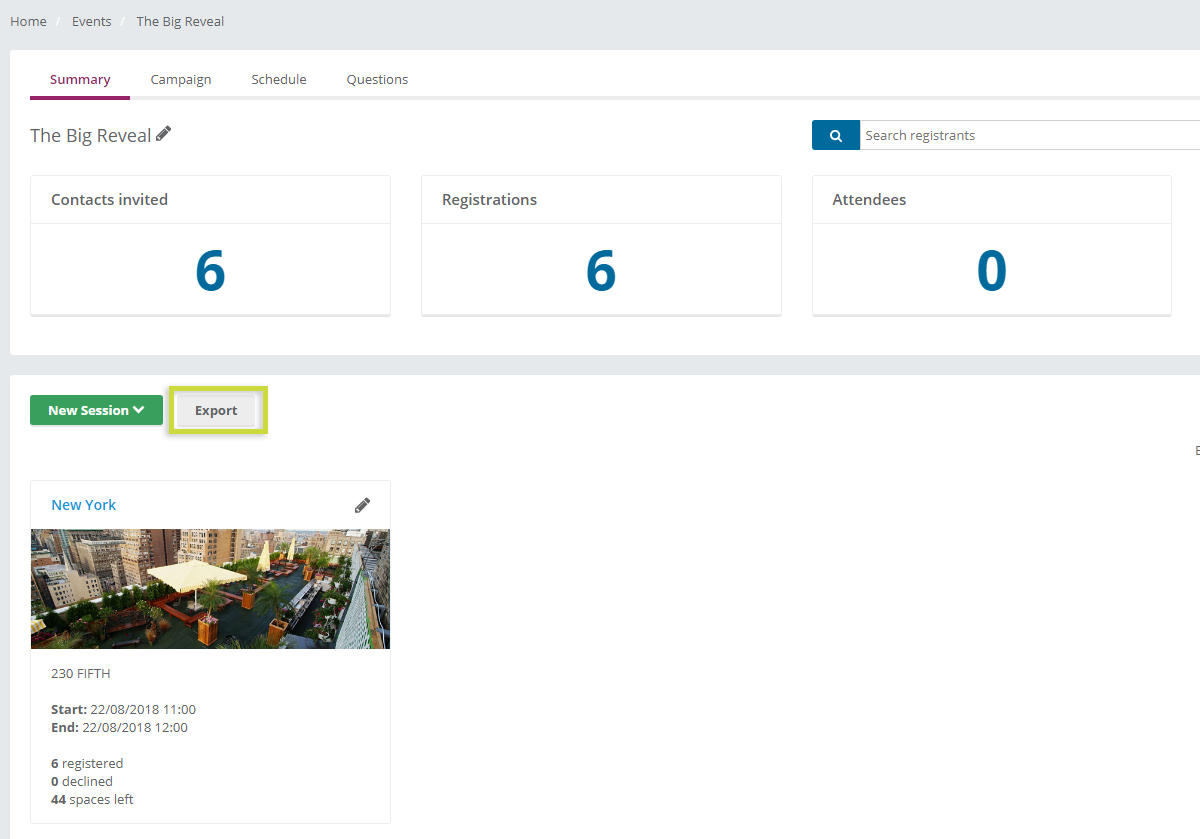Click The Big Reveal event title

pyautogui.click(x=90, y=135)
